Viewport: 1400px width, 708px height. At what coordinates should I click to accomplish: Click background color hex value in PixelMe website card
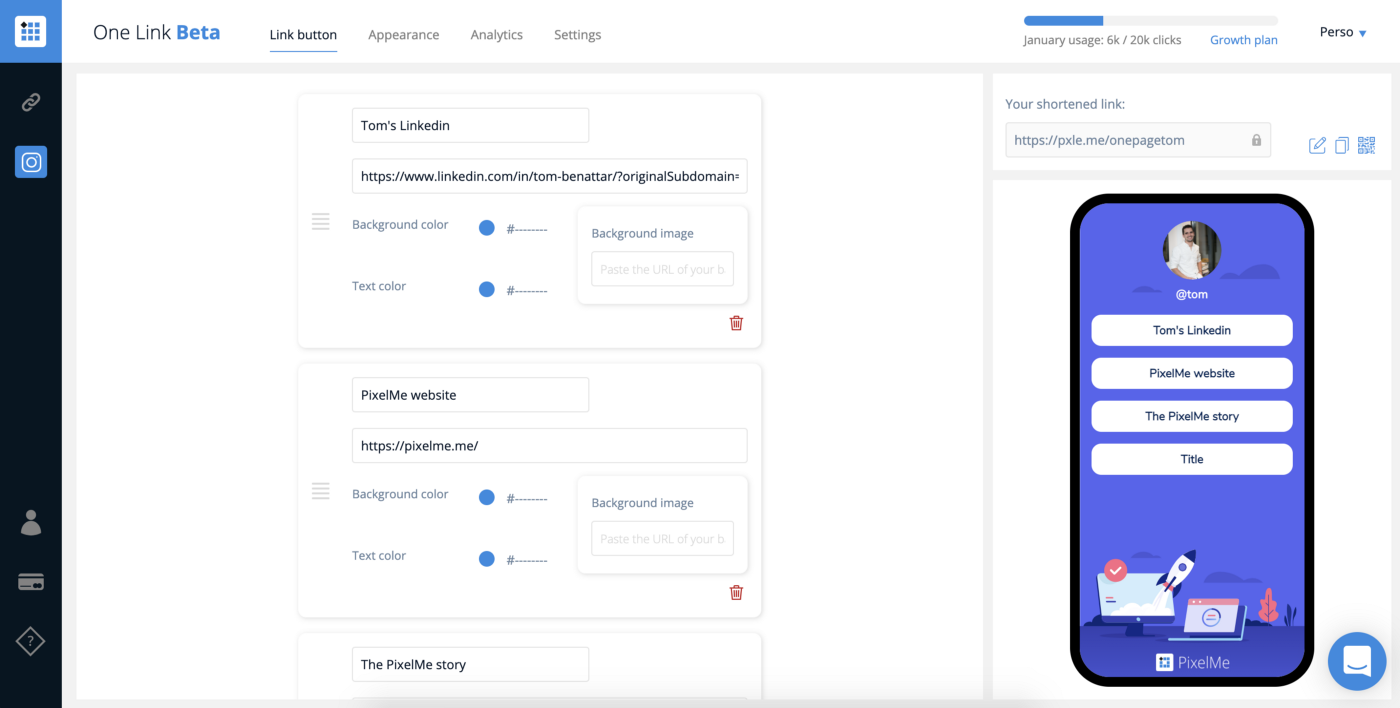527,498
